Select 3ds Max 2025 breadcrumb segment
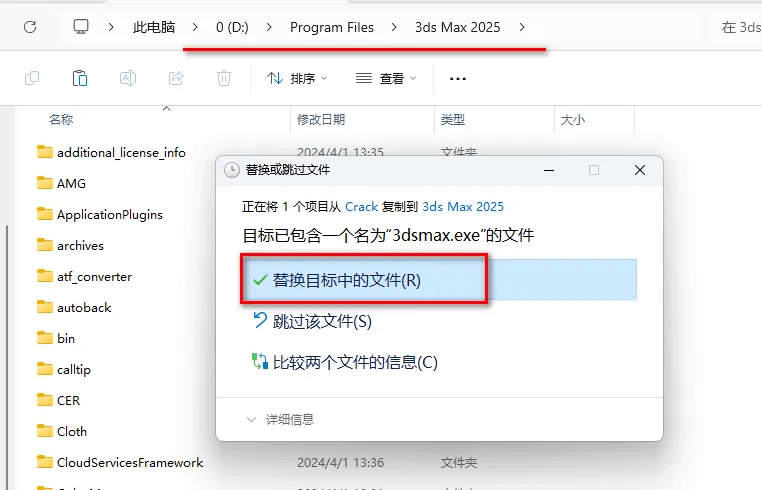Screen dimensions: 762x490 (457, 27)
